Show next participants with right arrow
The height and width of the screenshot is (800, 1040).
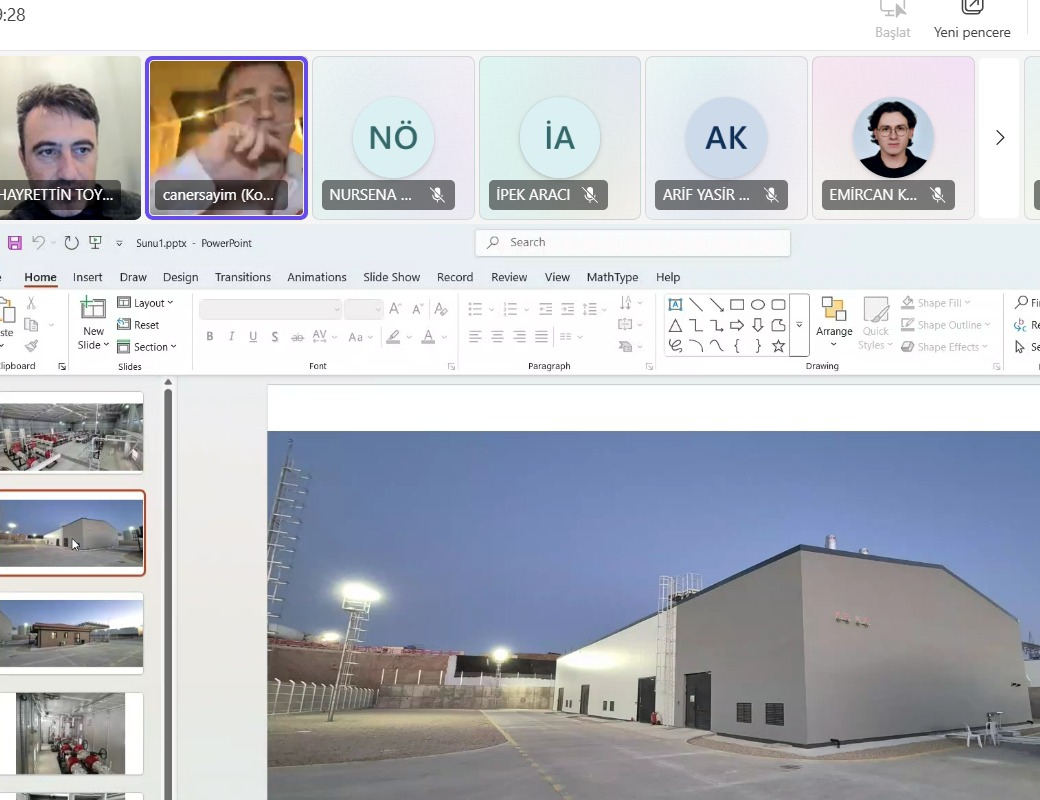999,138
